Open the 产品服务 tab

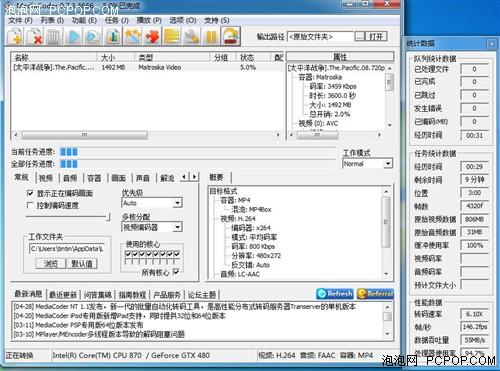coord(167,294)
